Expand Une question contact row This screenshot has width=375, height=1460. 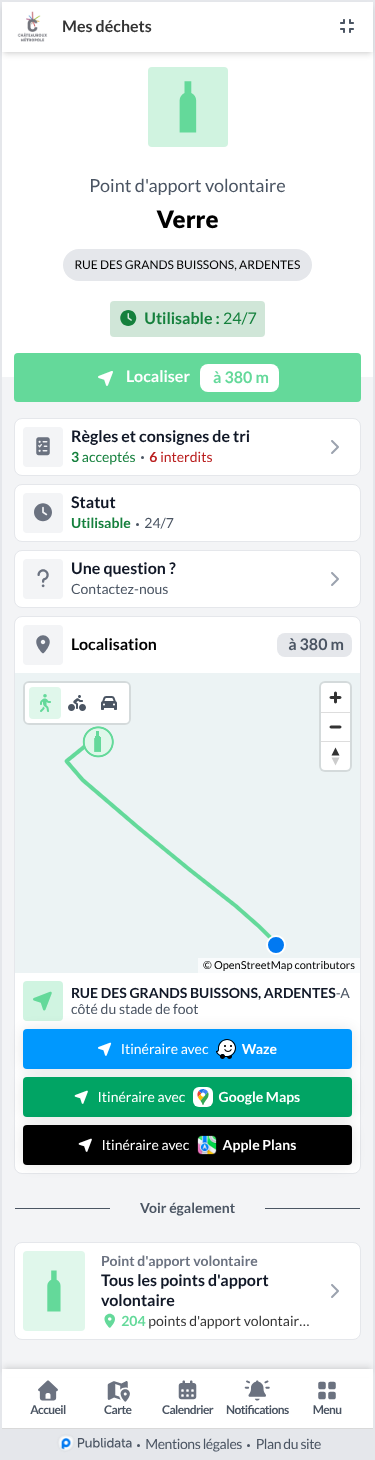click(x=187, y=579)
